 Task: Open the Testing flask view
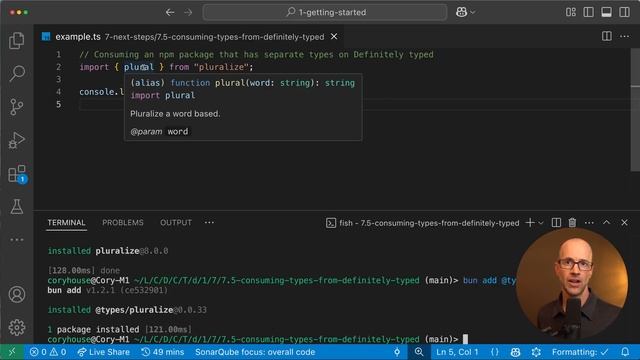(x=17, y=207)
